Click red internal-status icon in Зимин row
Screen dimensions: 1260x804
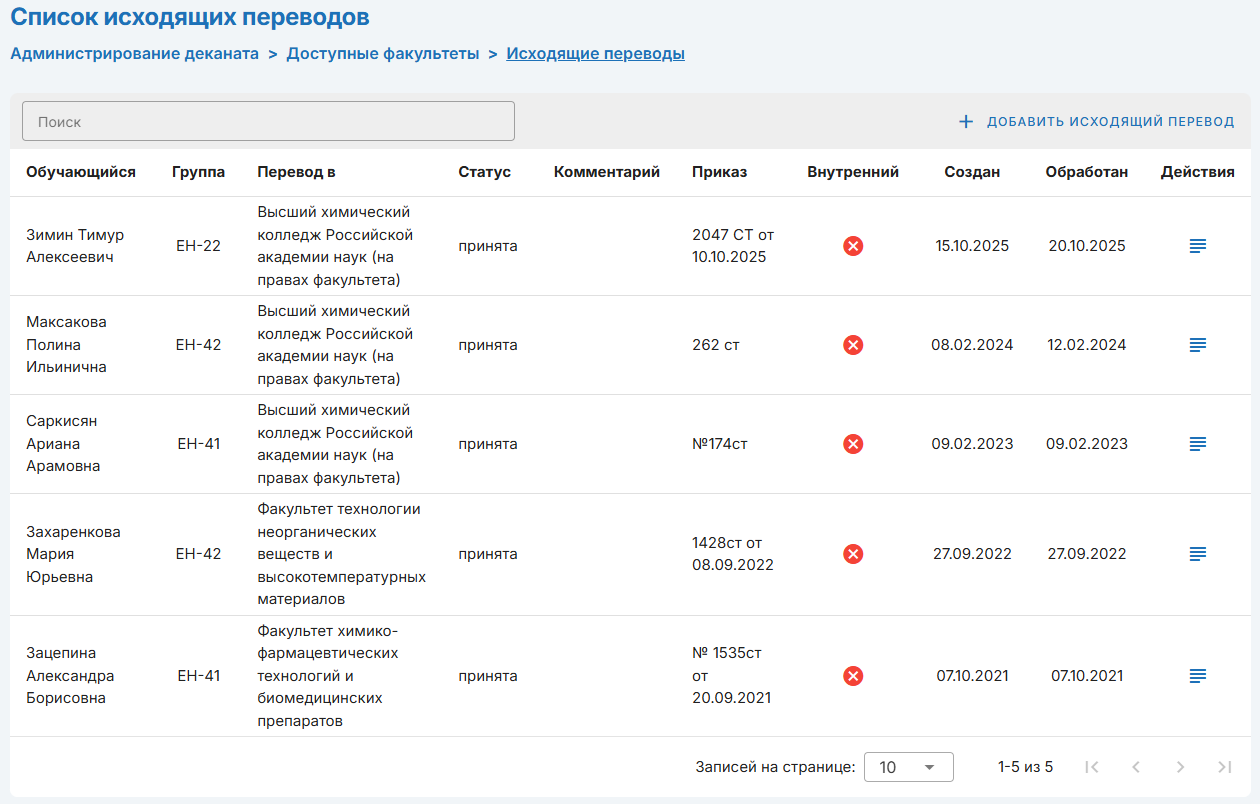pos(853,246)
